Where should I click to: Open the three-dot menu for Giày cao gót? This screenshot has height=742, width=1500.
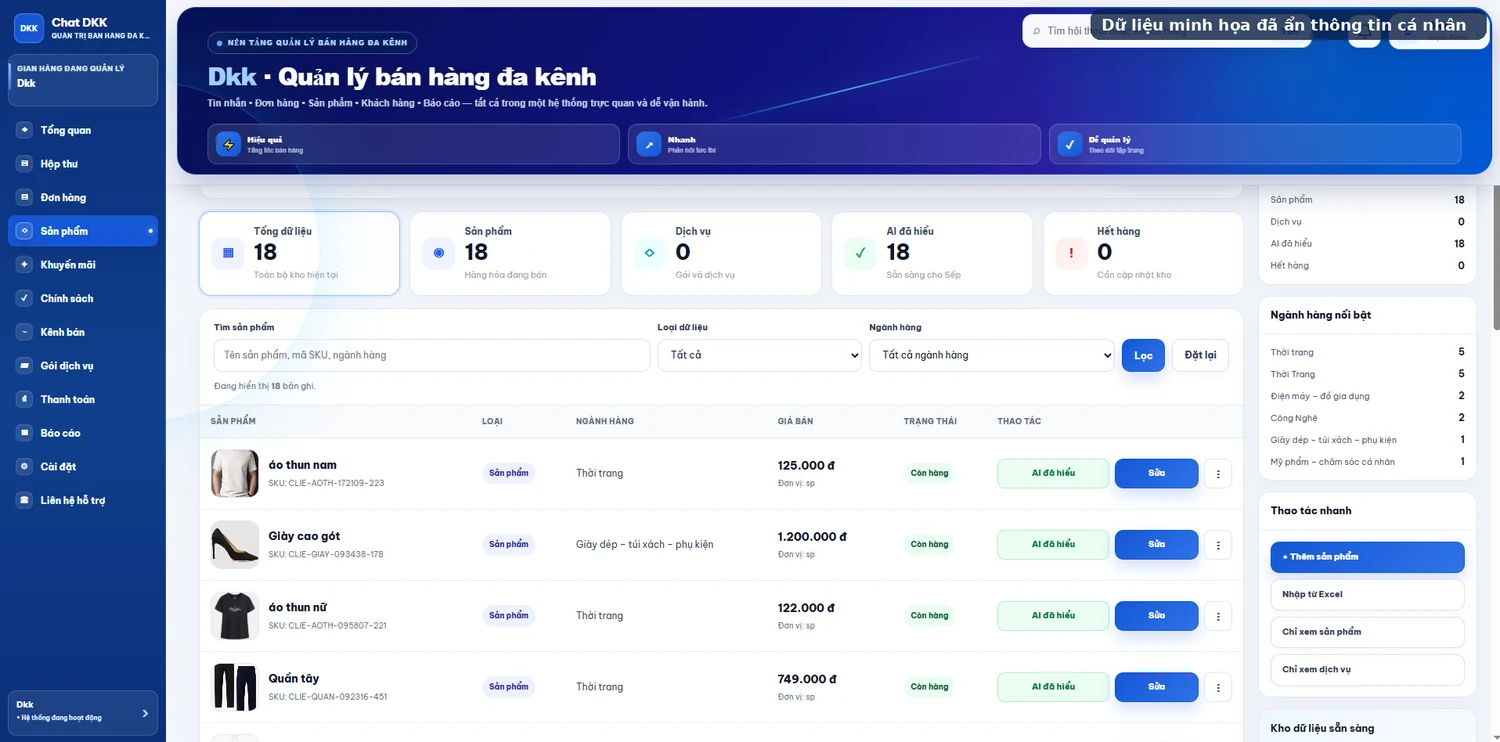pos(1217,545)
